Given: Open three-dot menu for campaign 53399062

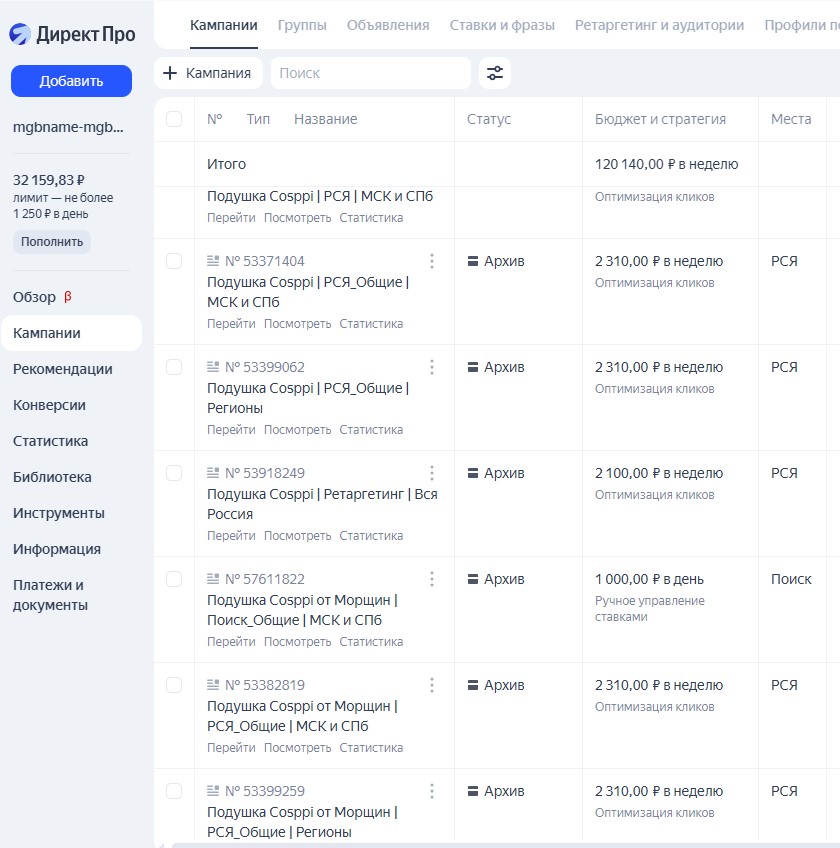Looking at the screenshot, I should tap(432, 367).
